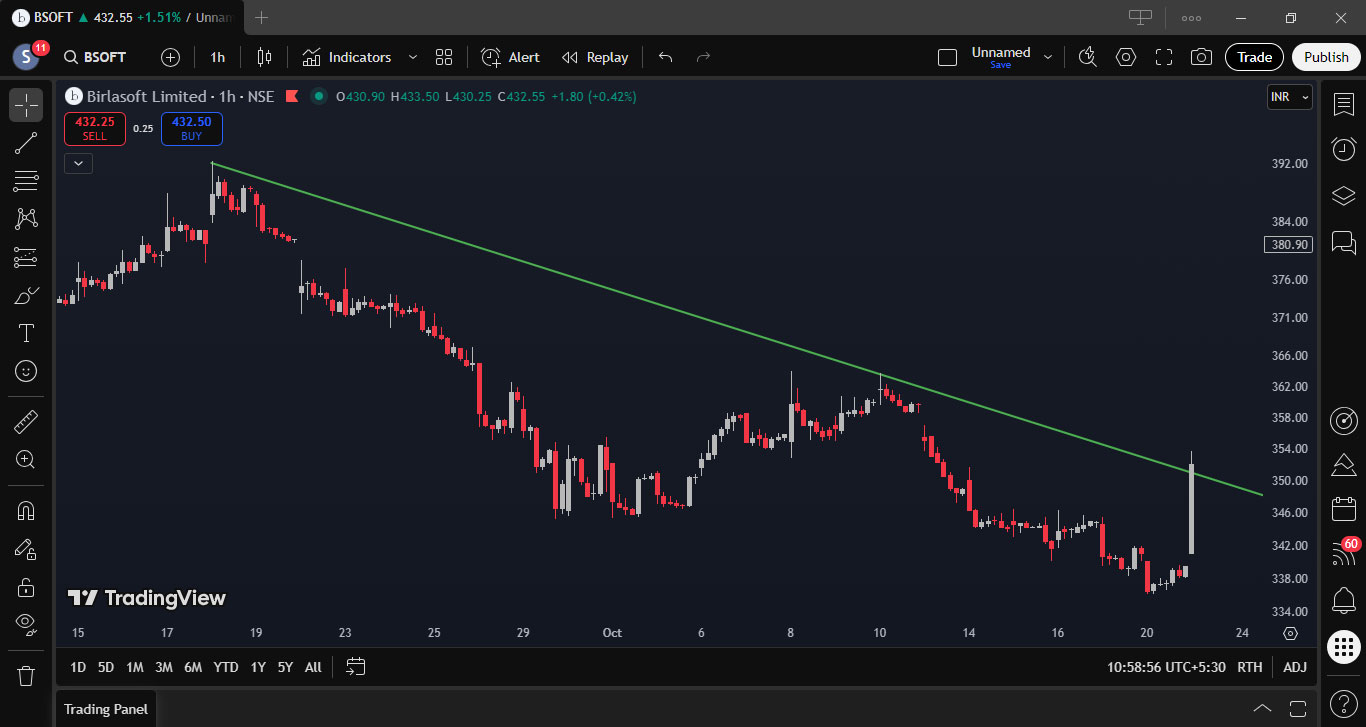Click the BUY 432.50 button

click(x=192, y=128)
